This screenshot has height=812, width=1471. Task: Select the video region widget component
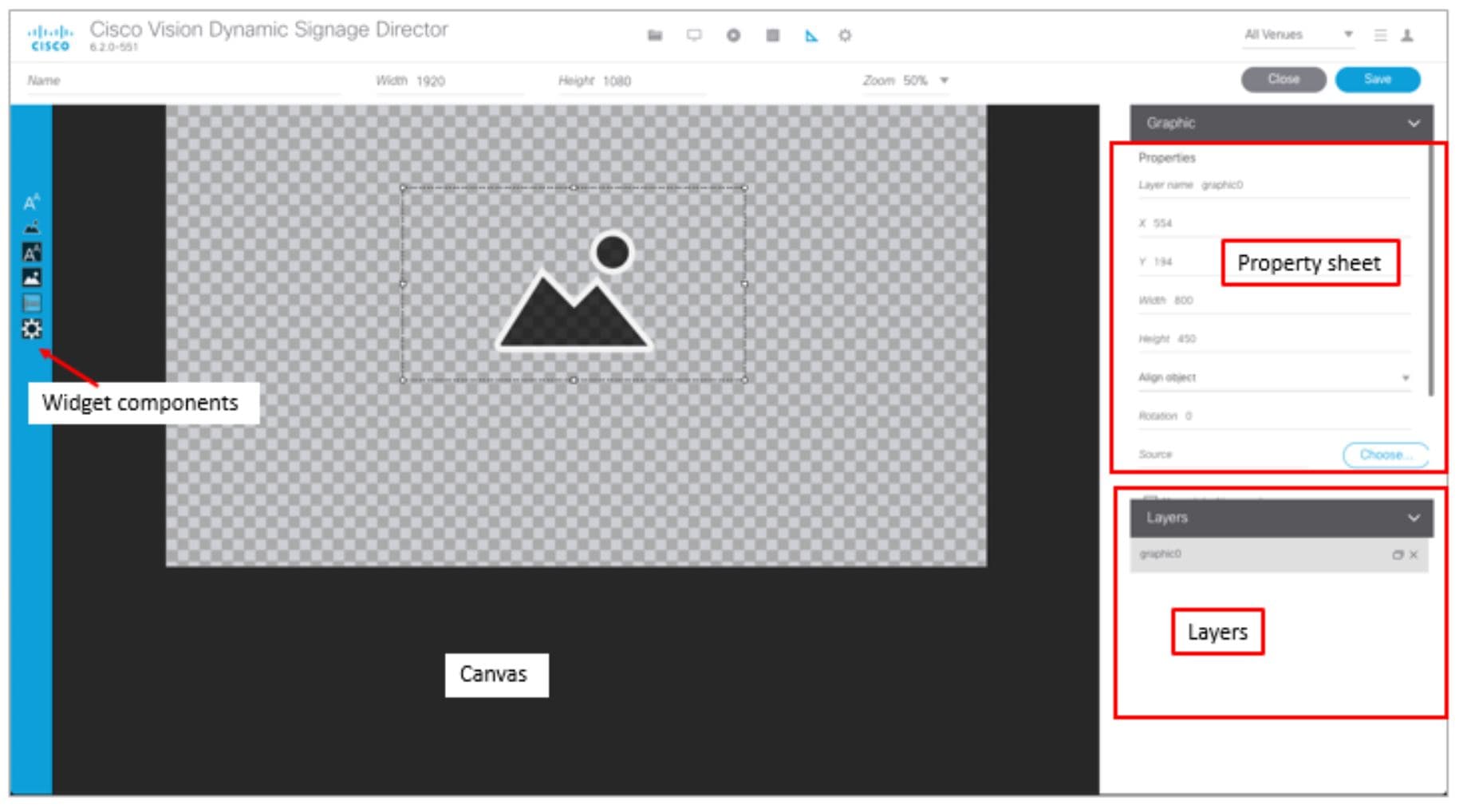pyautogui.click(x=30, y=303)
